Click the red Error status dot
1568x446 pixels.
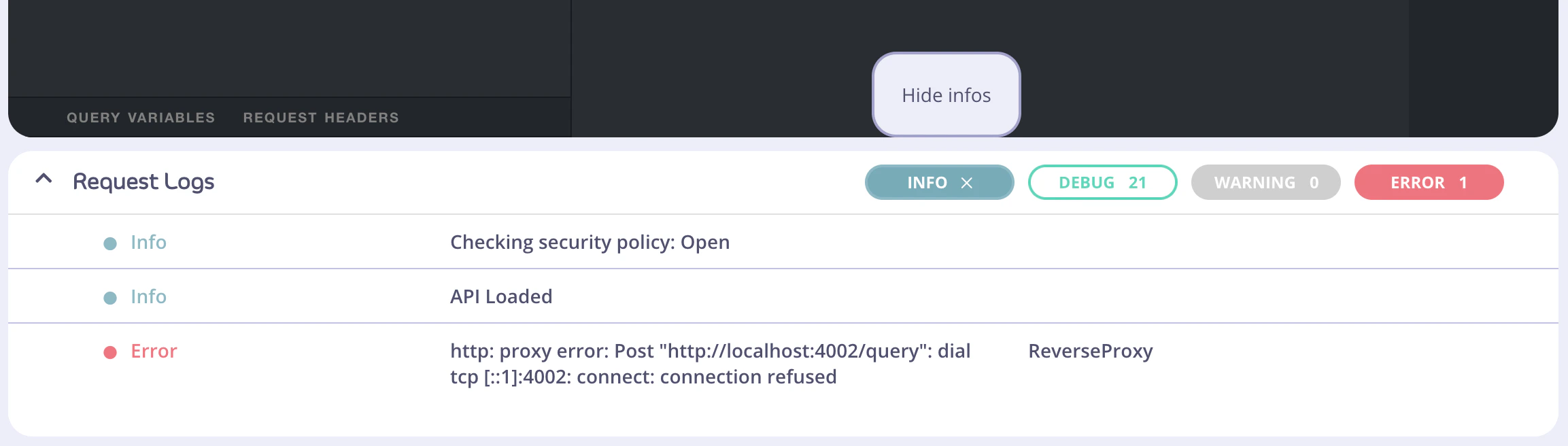point(109,351)
